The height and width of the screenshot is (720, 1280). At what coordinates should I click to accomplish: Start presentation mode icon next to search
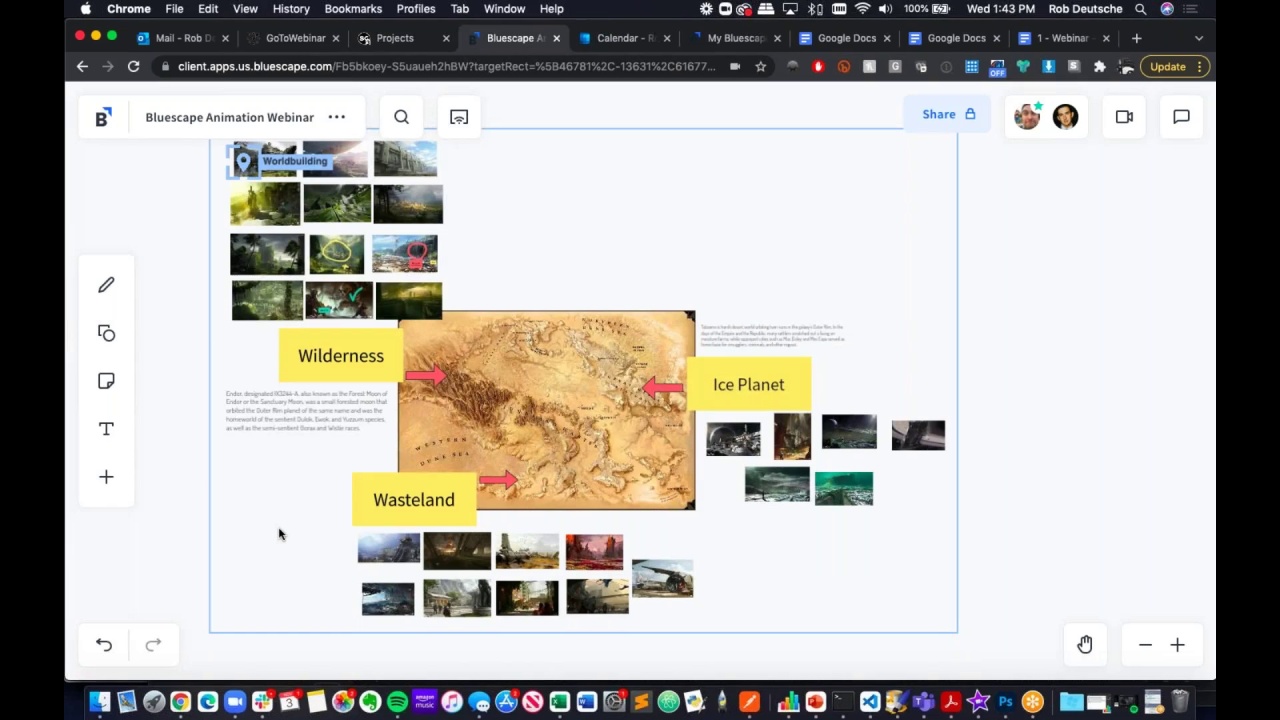459,117
